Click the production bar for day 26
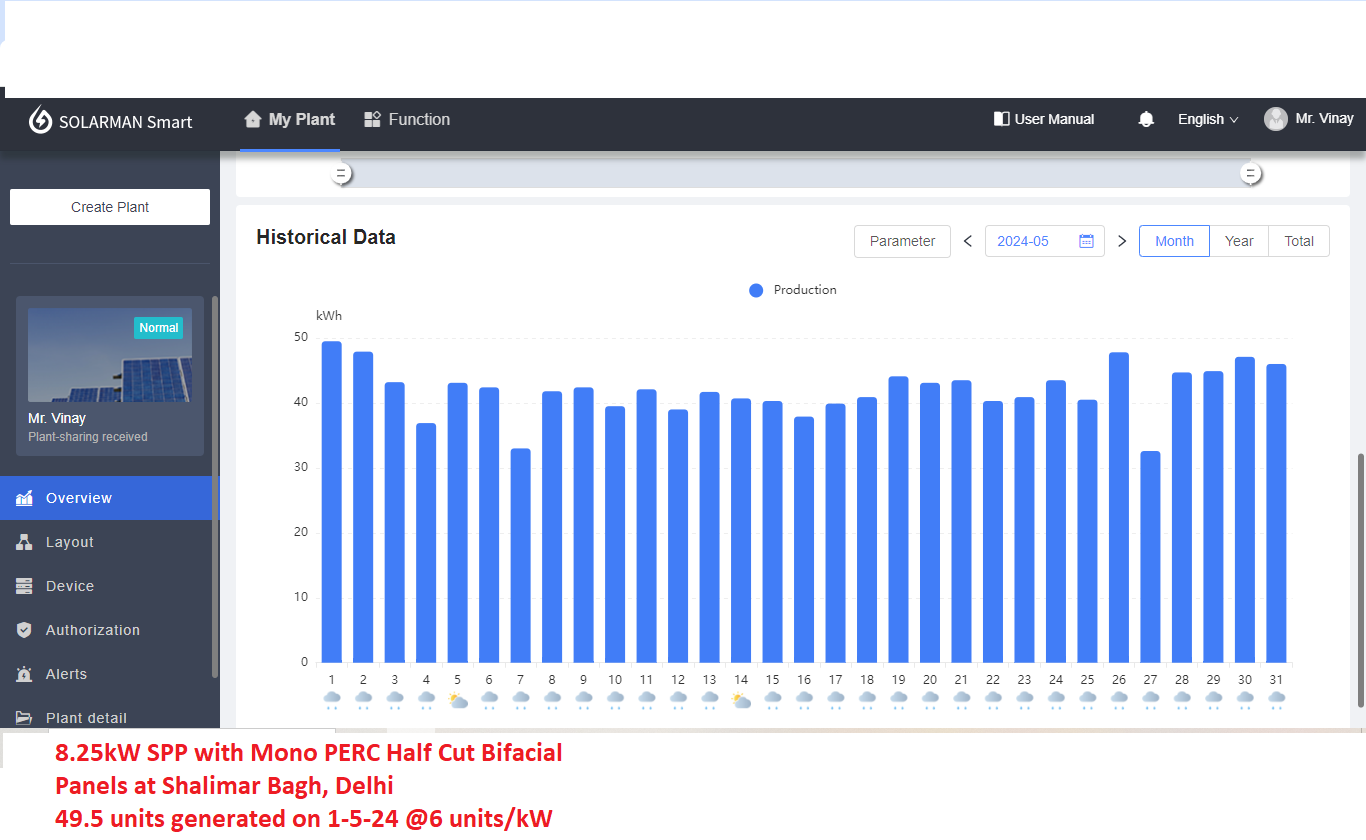This screenshot has width=1366, height=840. click(1119, 507)
